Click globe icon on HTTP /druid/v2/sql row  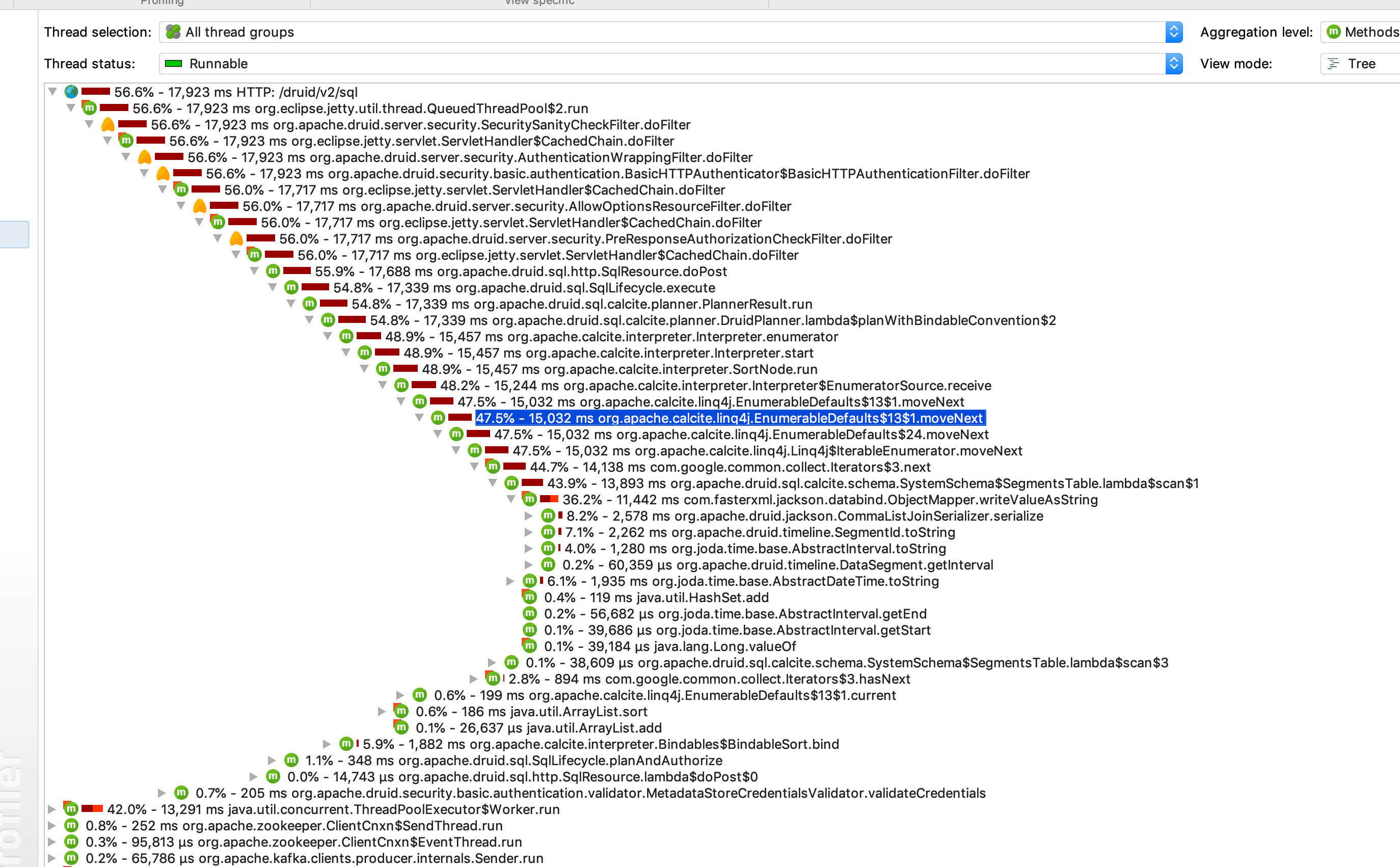point(71,92)
